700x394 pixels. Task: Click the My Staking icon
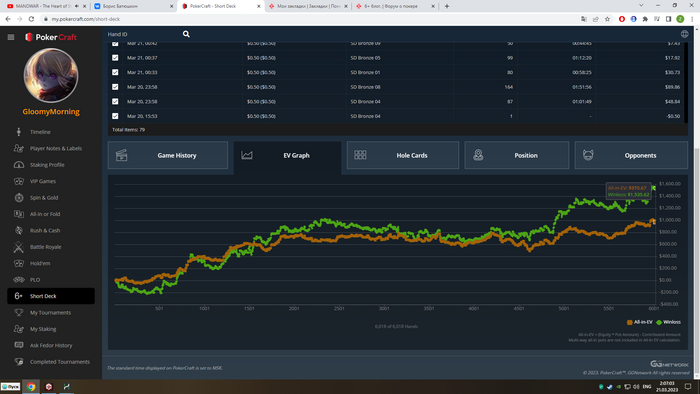[x=19, y=329]
